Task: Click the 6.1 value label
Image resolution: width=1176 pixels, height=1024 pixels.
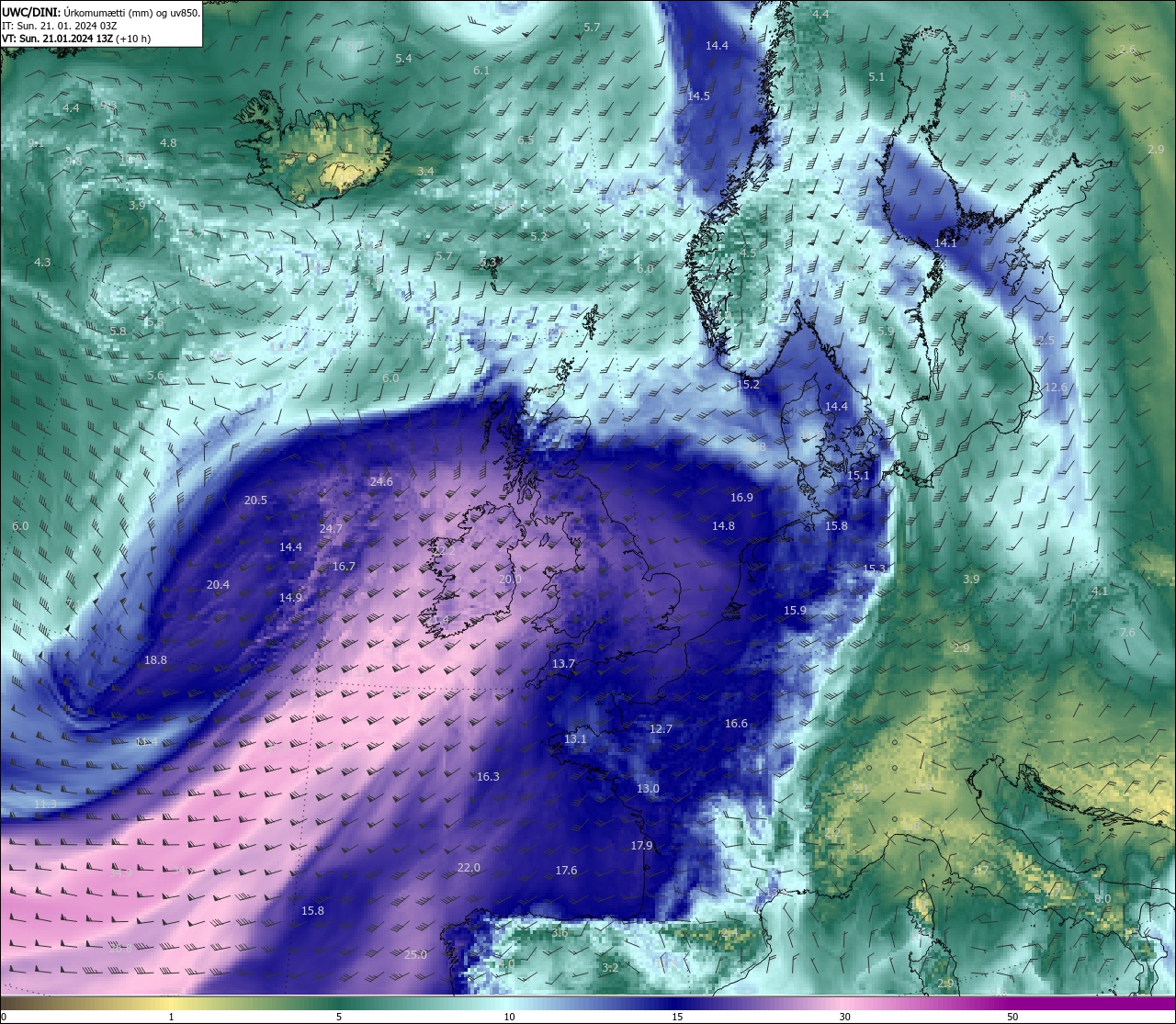Action: [x=481, y=71]
